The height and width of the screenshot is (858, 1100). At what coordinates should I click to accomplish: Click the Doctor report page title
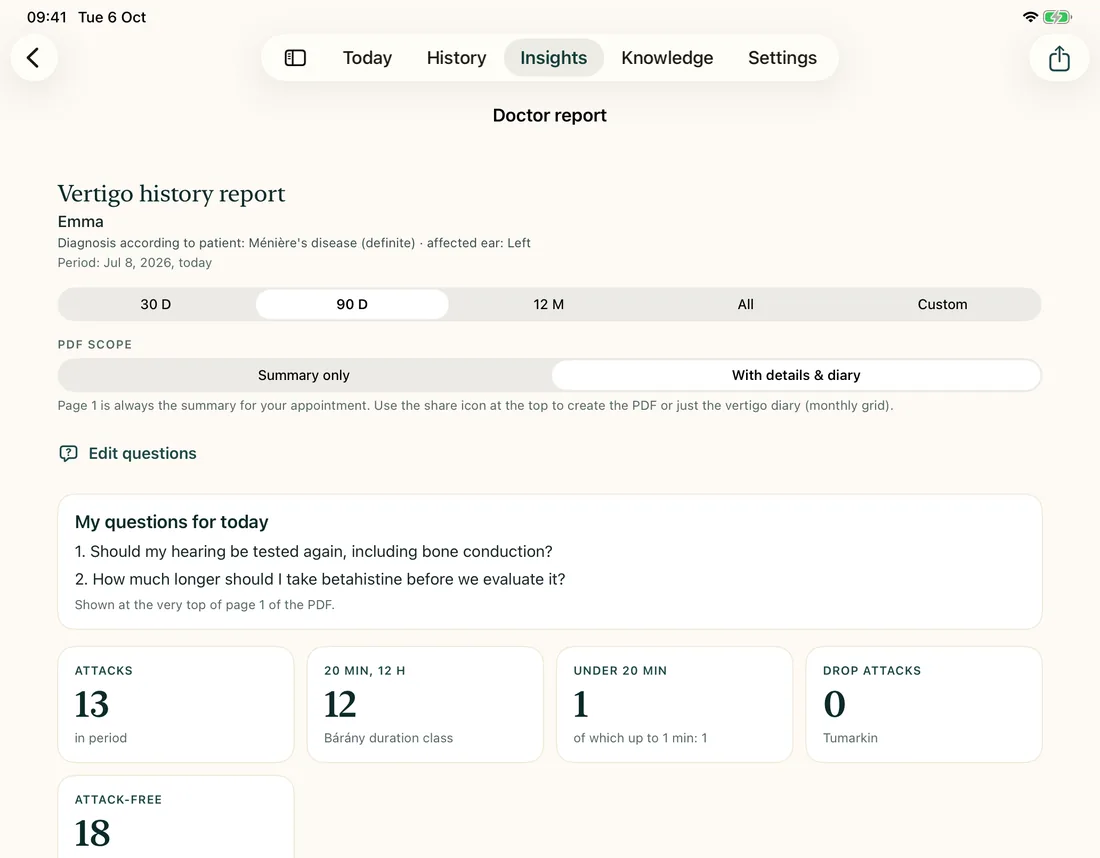click(x=549, y=115)
